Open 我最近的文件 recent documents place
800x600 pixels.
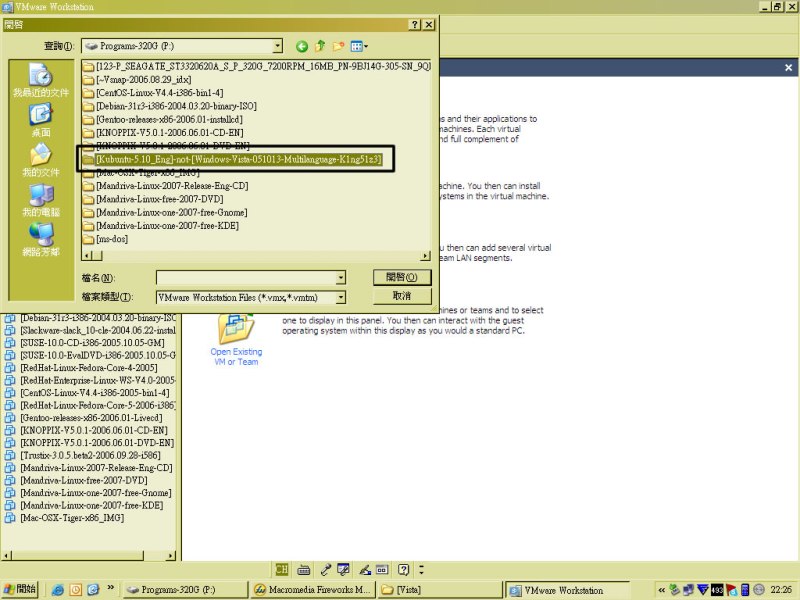pyautogui.click(x=41, y=80)
